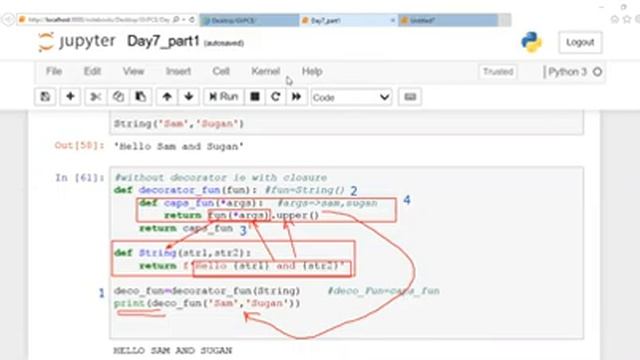Cut selected cells with the scissors icon

coord(96,97)
